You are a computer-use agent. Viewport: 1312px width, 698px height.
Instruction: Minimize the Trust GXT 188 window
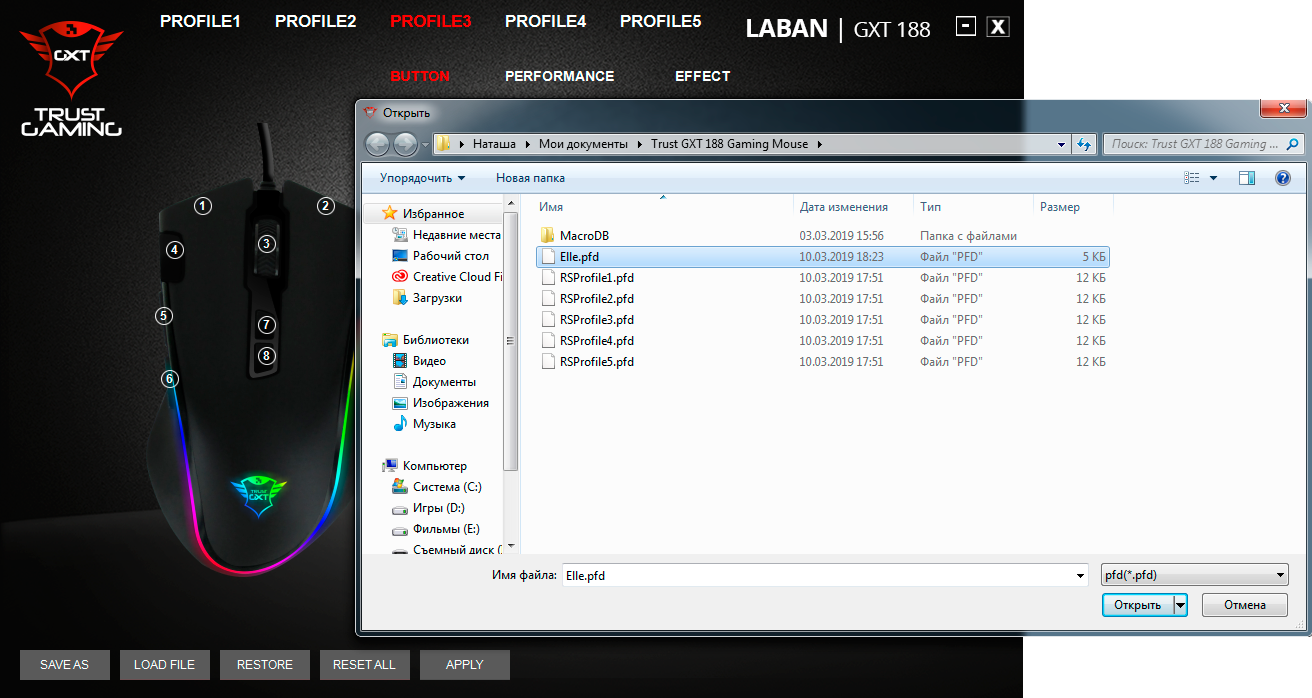pyautogui.click(x=966, y=27)
